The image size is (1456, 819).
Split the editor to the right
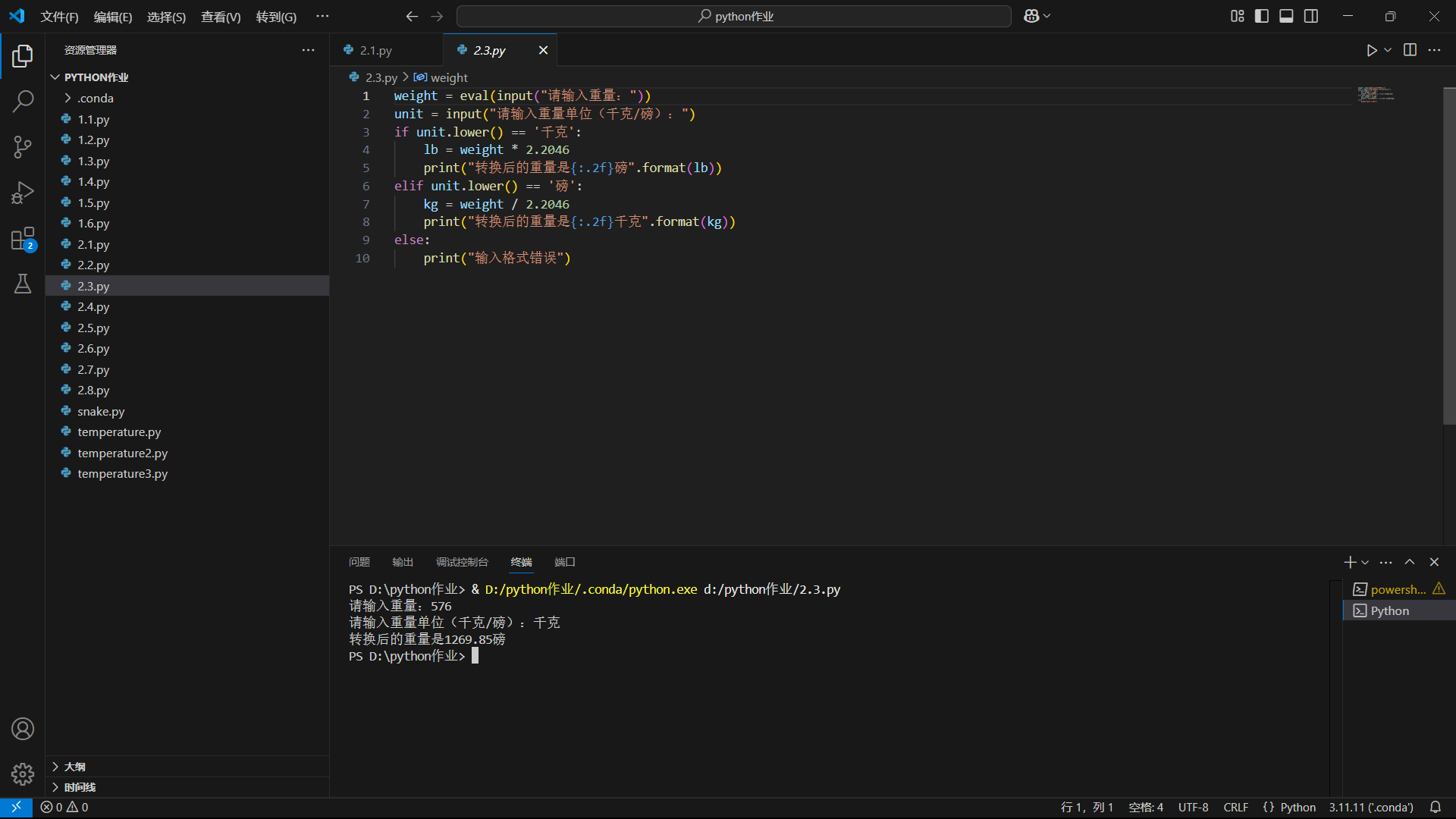coord(1410,50)
